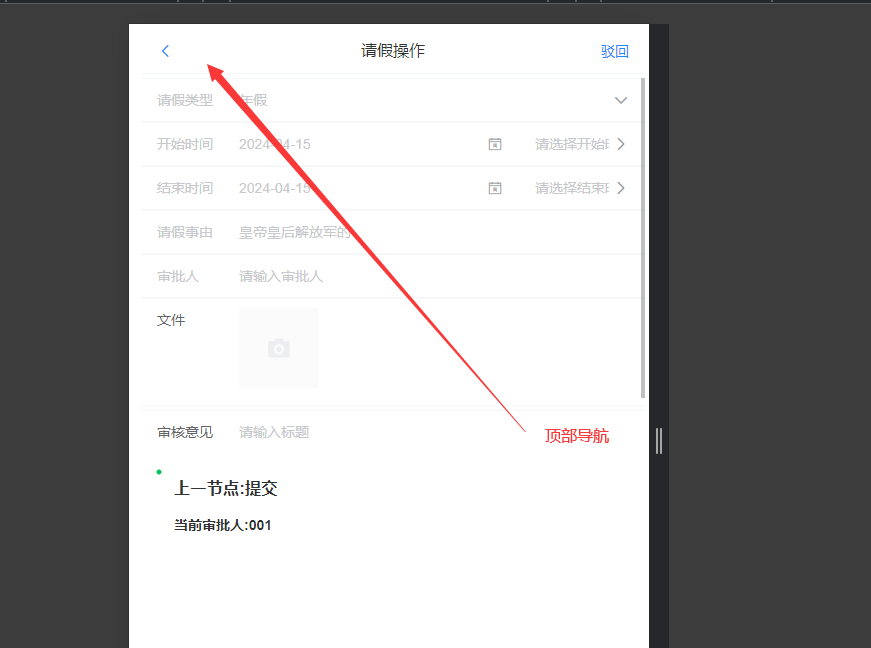Click the 当前审批人:001 text
The image size is (871, 648).
click(x=222, y=525)
